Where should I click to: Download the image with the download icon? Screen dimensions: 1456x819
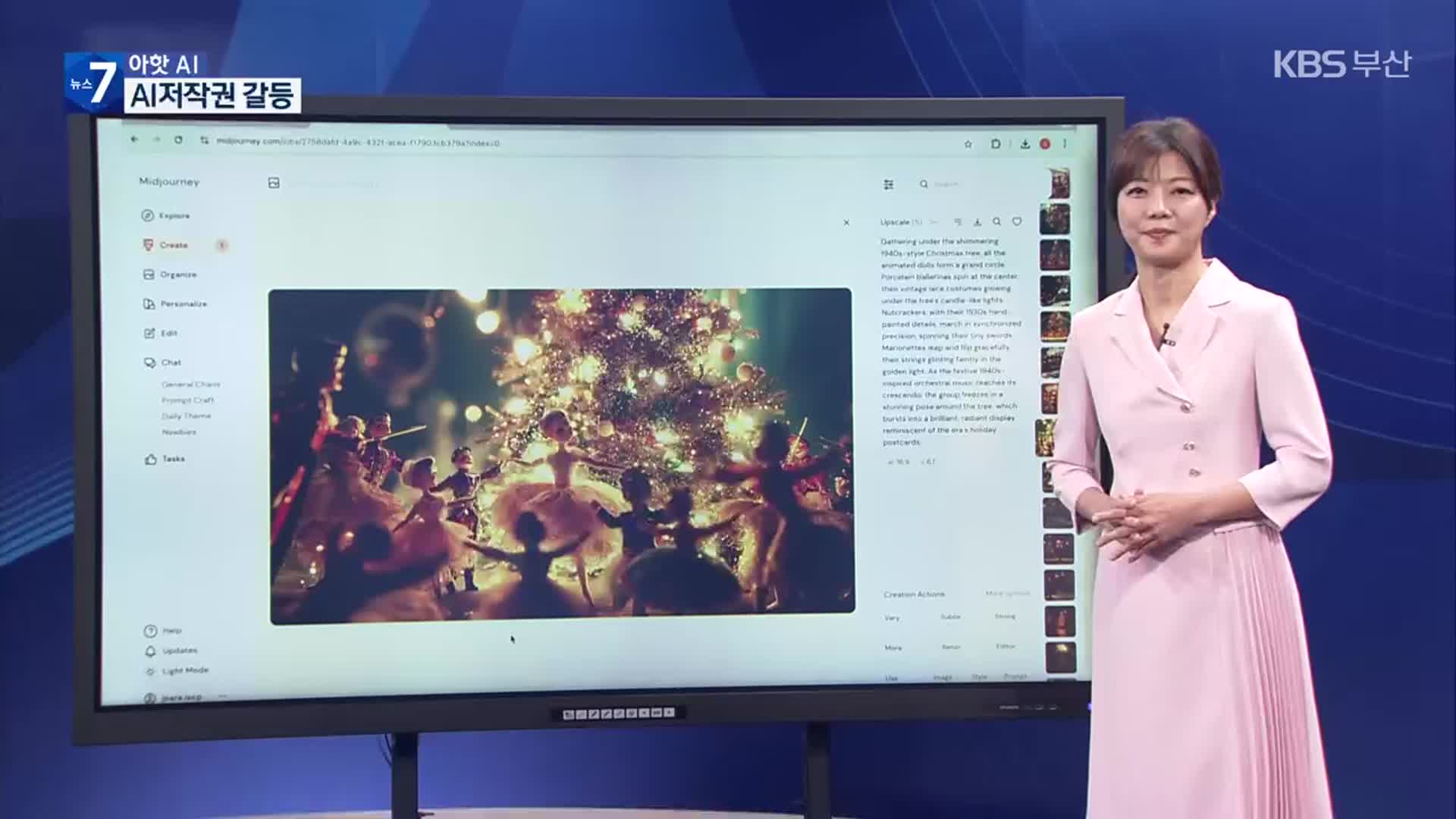click(977, 222)
